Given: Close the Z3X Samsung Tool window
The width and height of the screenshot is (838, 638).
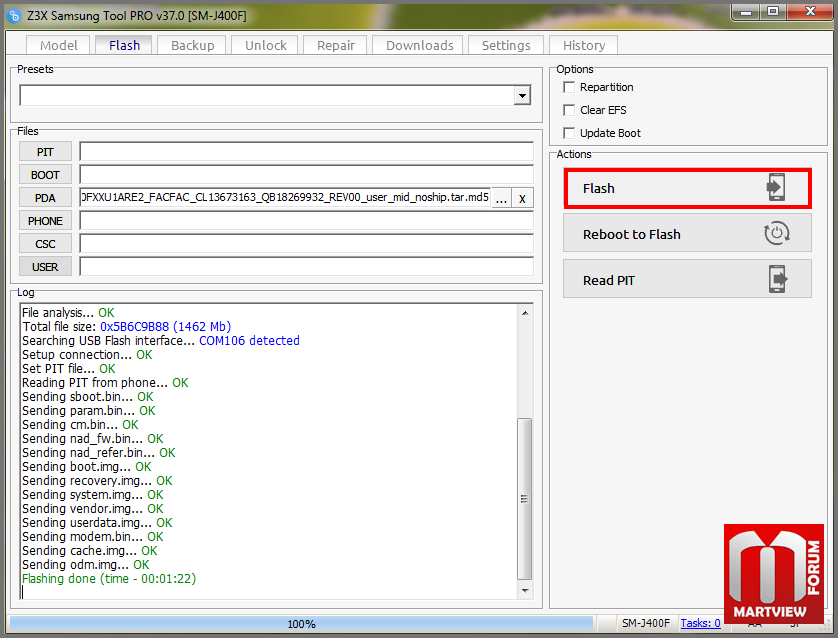Looking at the screenshot, I should (x=810, y=12).
